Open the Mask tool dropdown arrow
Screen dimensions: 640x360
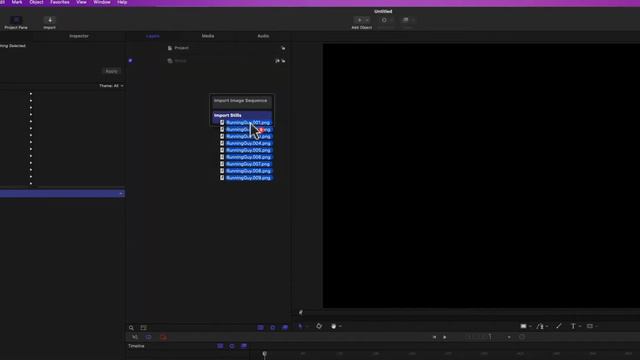coord(597,327)
